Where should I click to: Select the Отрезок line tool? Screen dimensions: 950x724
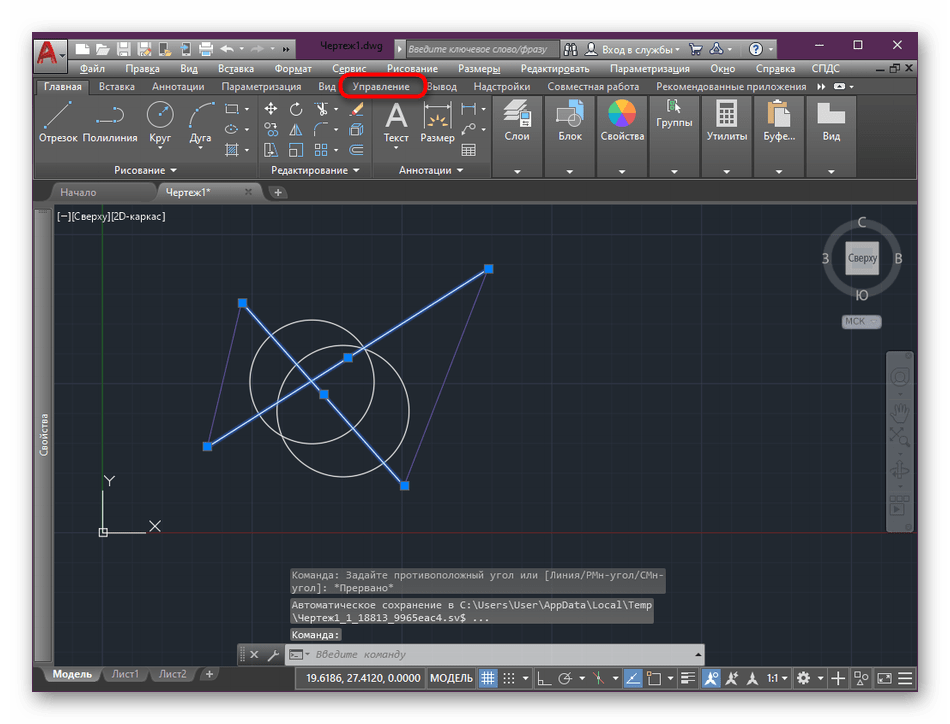tap(58, 122)
